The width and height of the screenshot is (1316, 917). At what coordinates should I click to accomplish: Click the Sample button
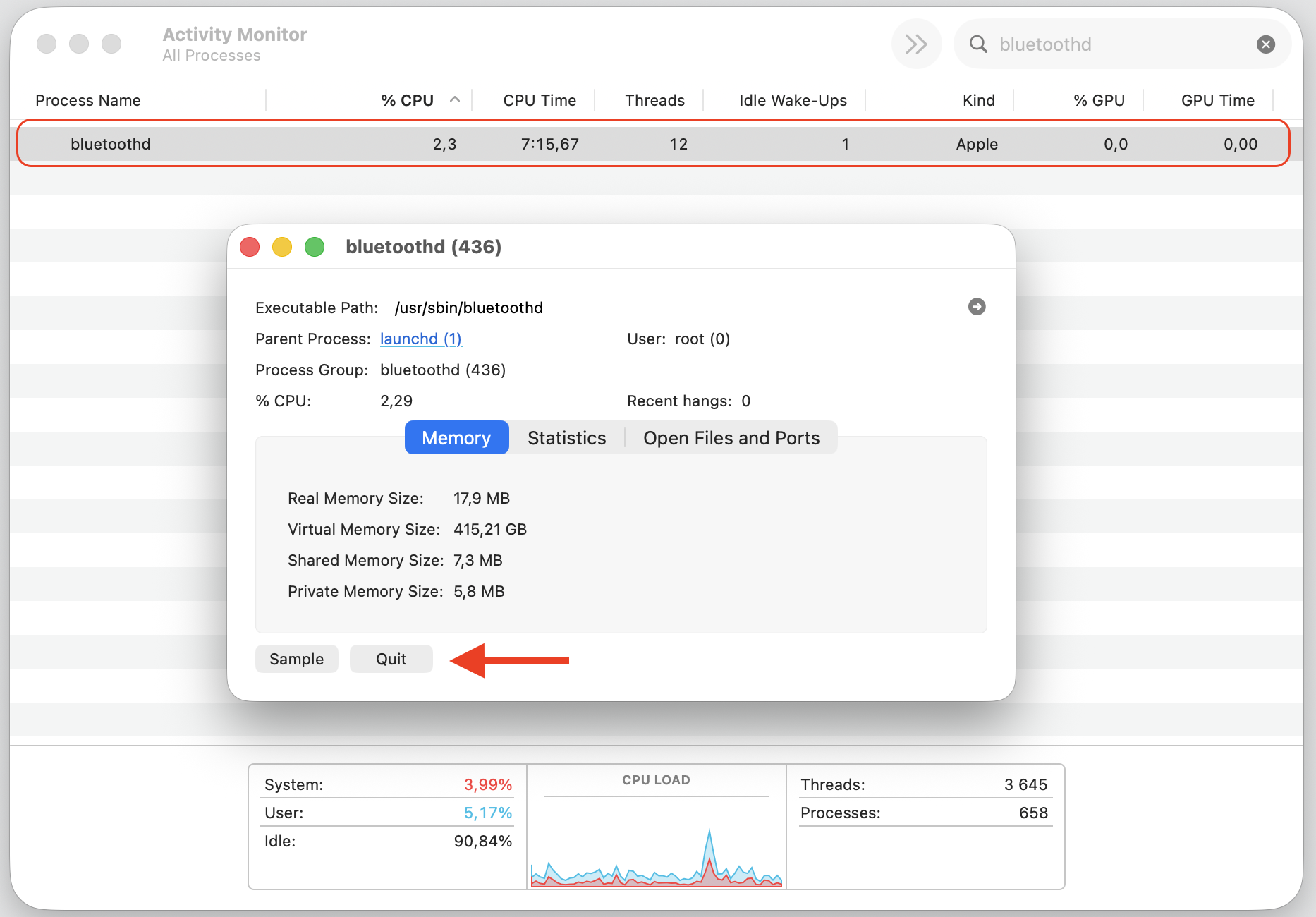click(297, 659)
